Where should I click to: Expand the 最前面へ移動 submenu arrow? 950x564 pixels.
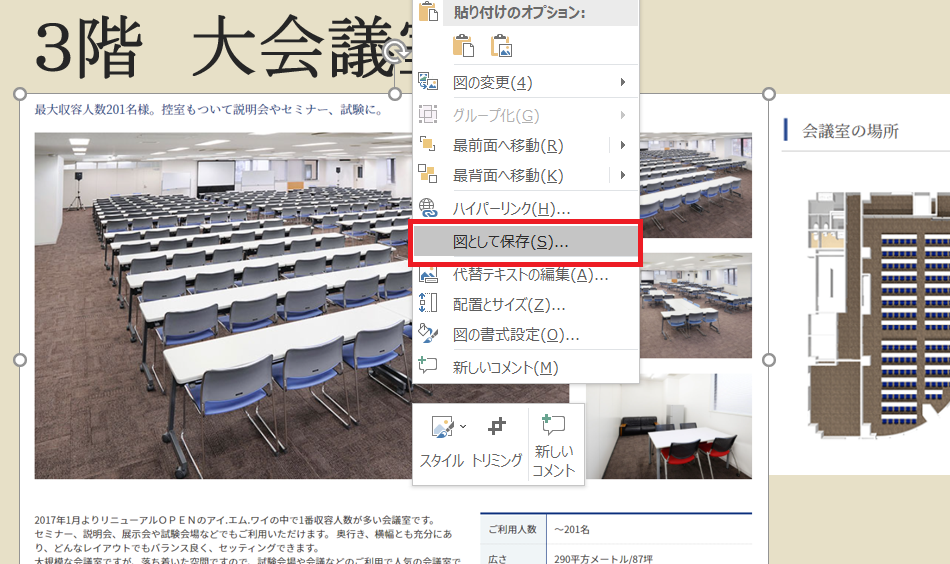(x=623, y=145)
